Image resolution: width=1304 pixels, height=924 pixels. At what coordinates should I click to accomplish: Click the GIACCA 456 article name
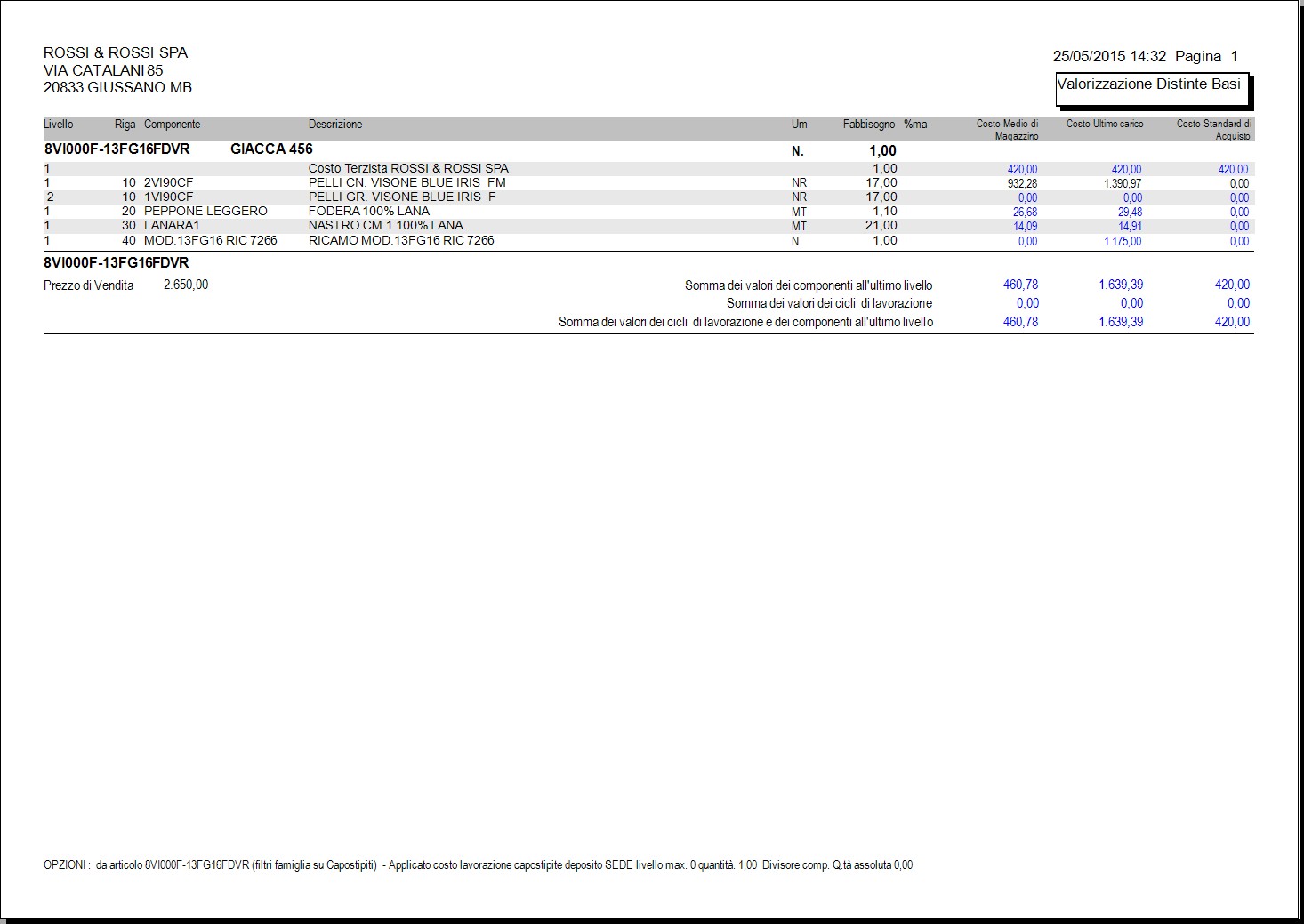[271, 149]
